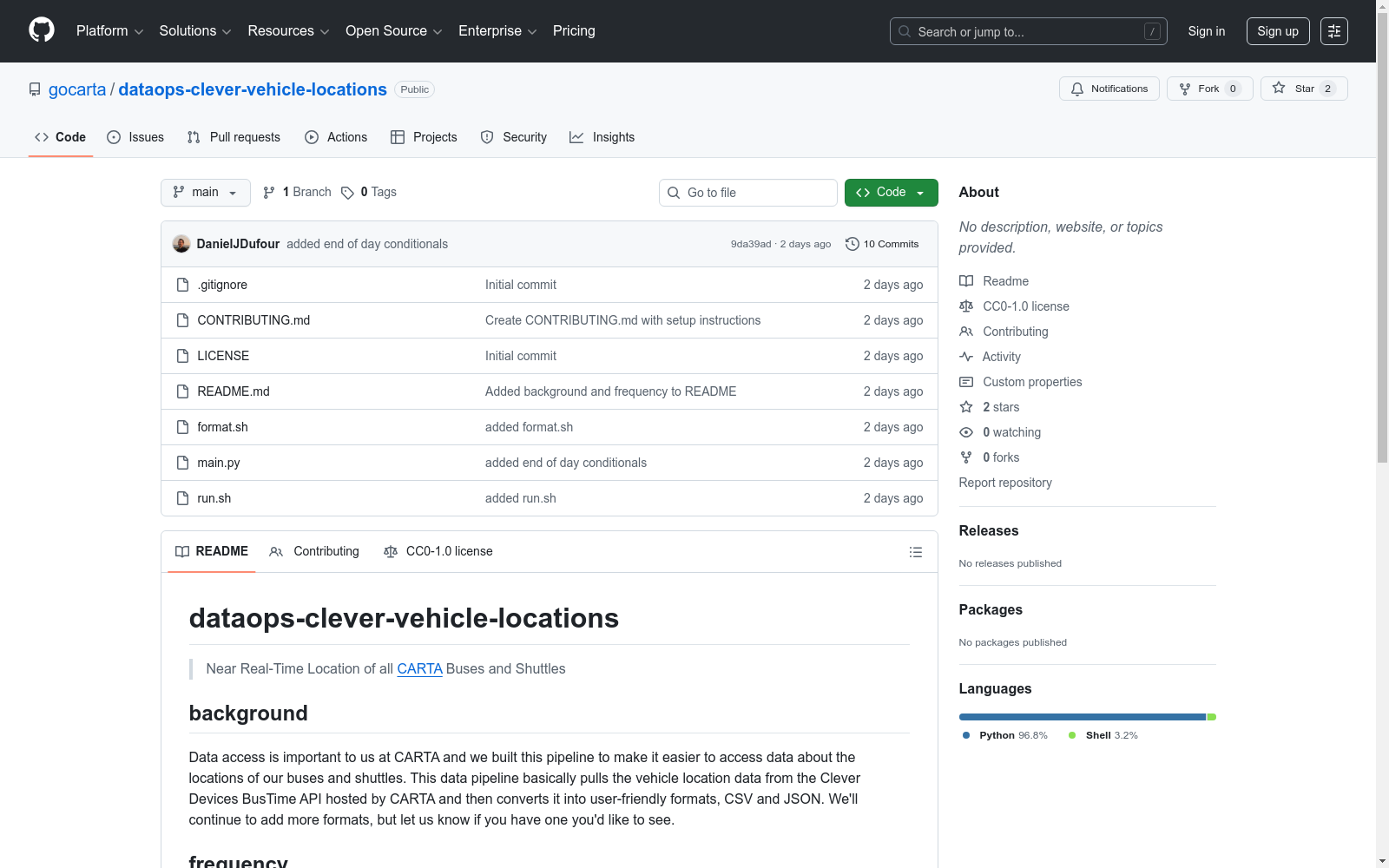1389x868 pixels.
Task: Open the 10 Commits link
Action: 882,244
